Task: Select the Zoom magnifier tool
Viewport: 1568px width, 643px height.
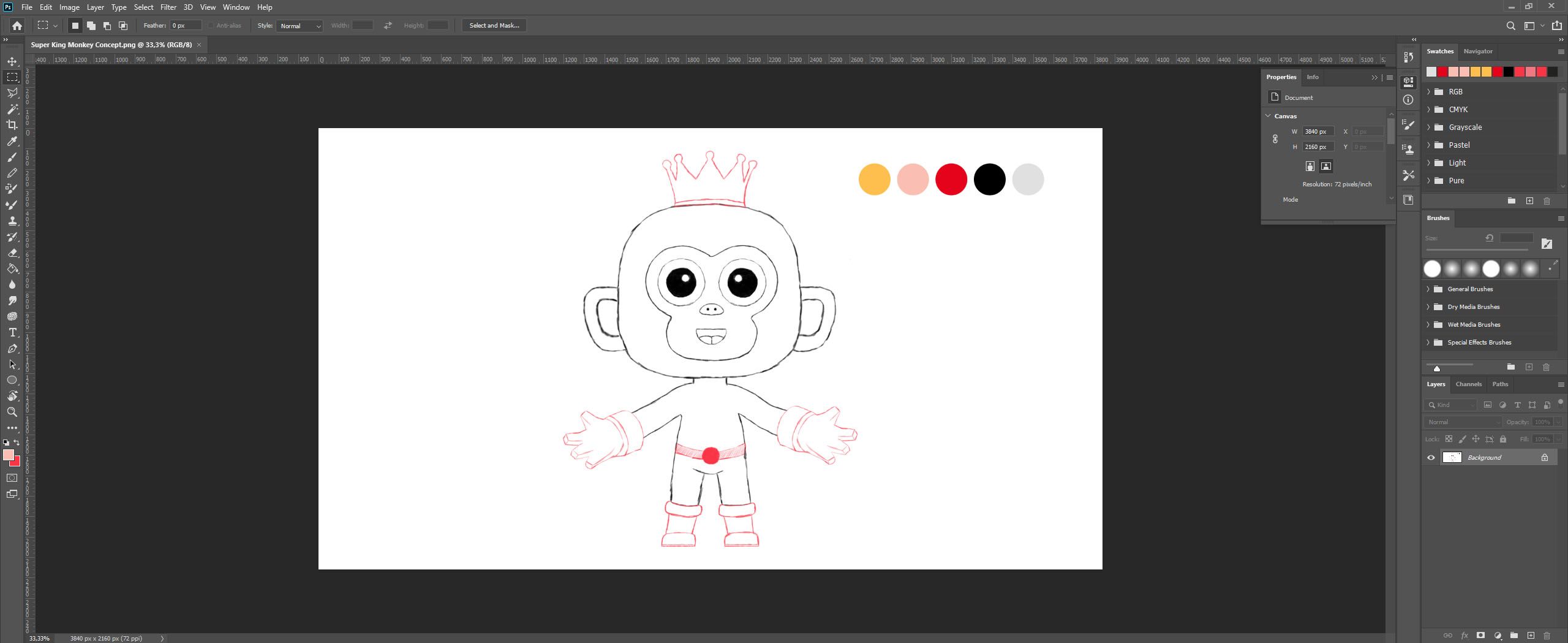Action: (x=12, y=412)
